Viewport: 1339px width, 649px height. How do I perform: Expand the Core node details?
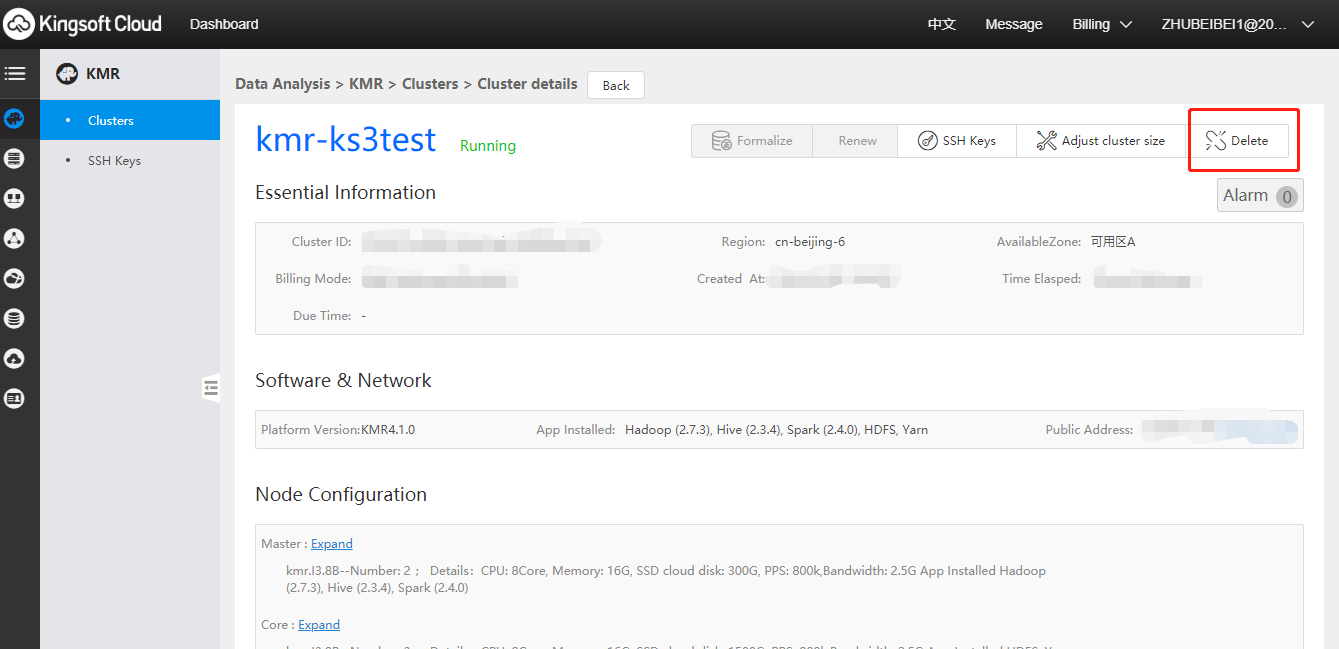319,625
